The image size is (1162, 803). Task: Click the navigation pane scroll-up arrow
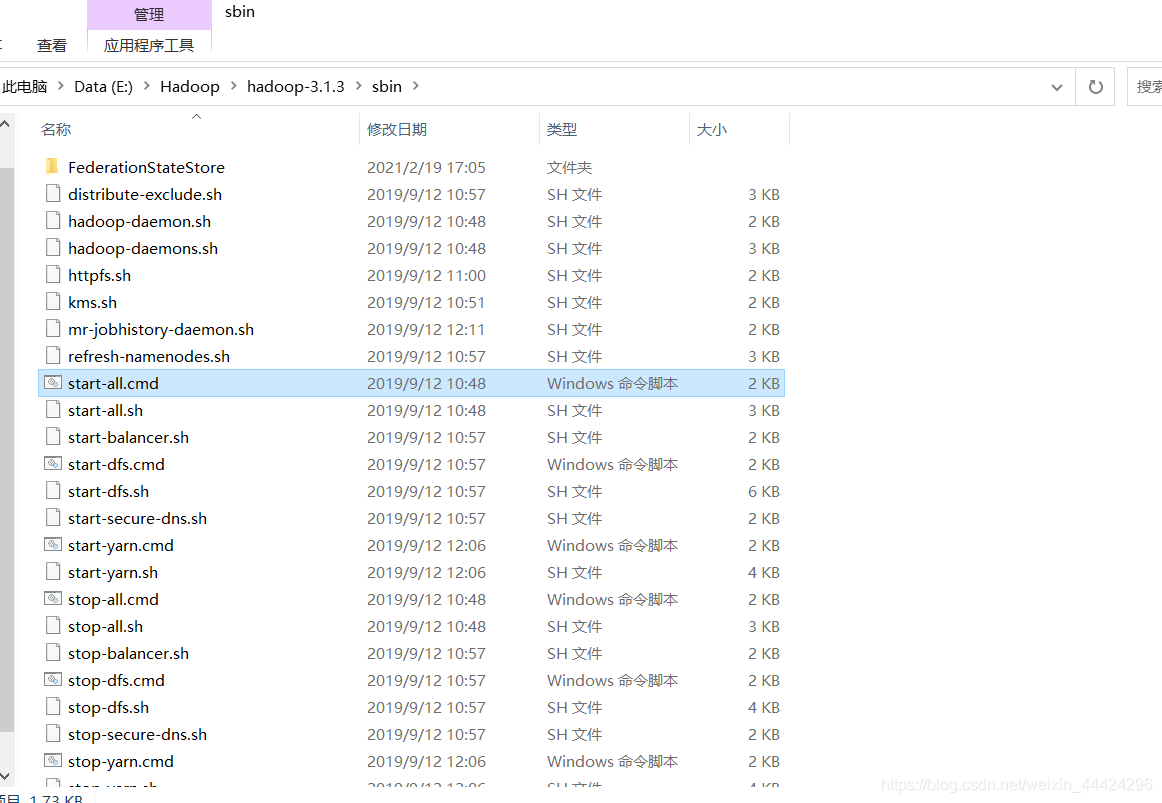[6, 124]
